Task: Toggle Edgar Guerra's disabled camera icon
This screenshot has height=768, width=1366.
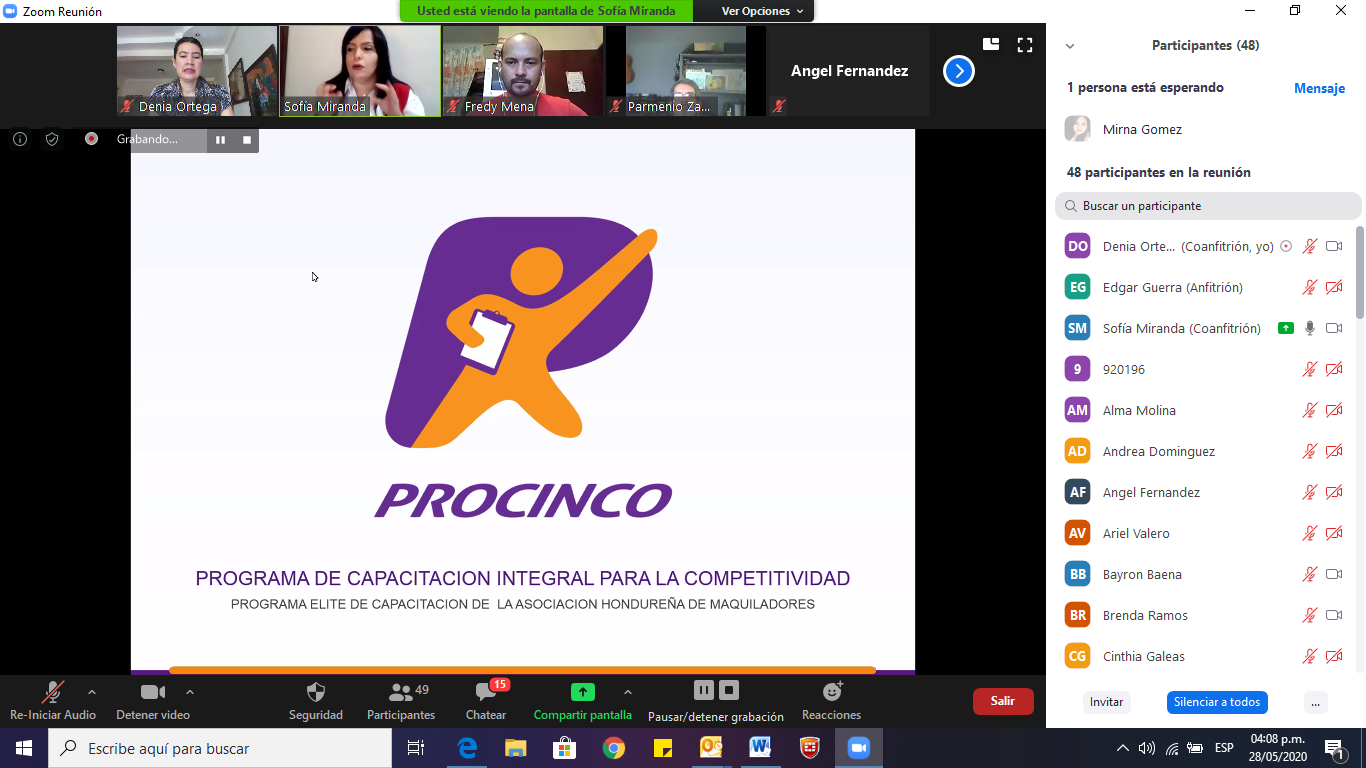Action: coord(1334,287)
